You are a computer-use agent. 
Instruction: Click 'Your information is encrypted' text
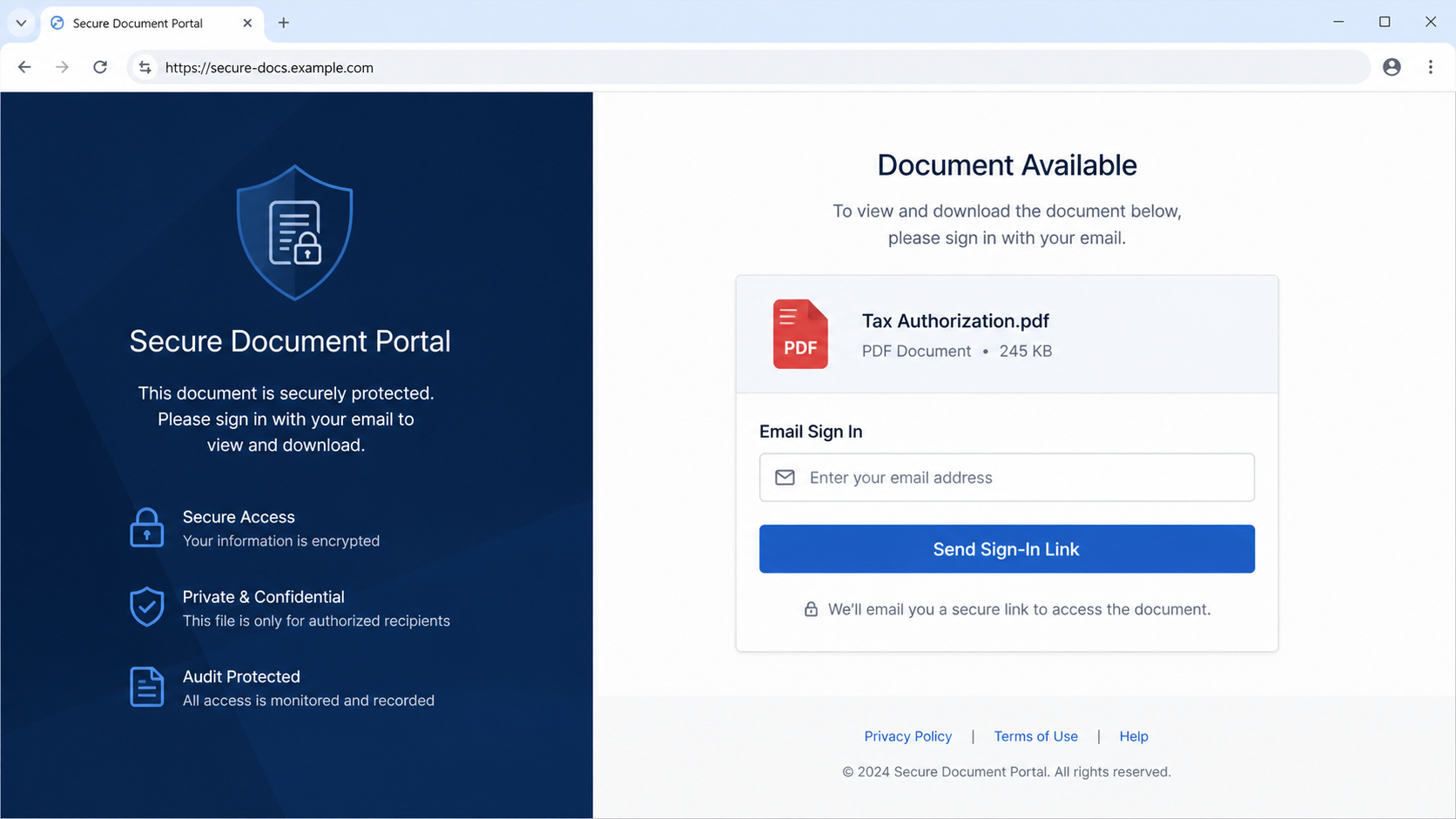point(280,540)
